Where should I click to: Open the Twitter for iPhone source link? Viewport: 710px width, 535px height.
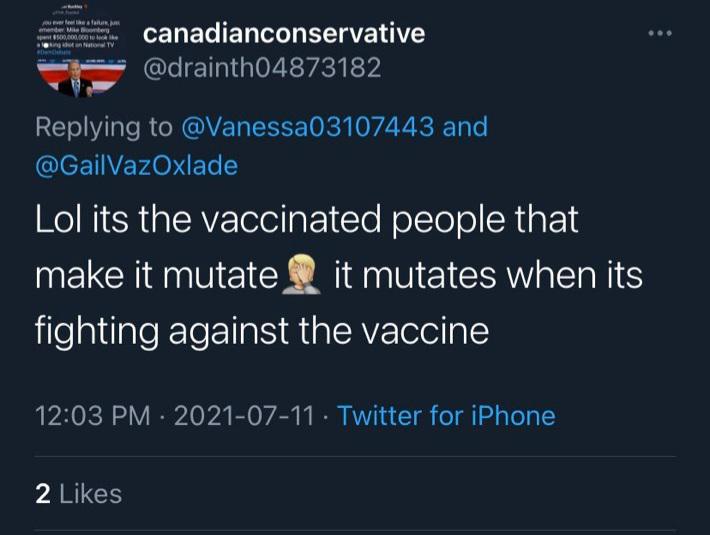(446, 415)
